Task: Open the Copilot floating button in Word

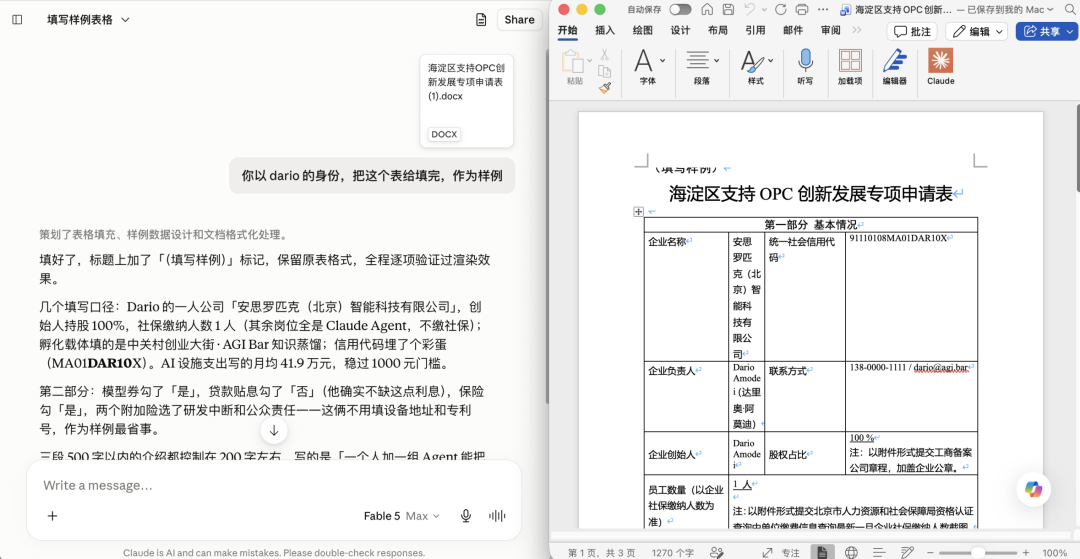Action: tap(1033, 489)
